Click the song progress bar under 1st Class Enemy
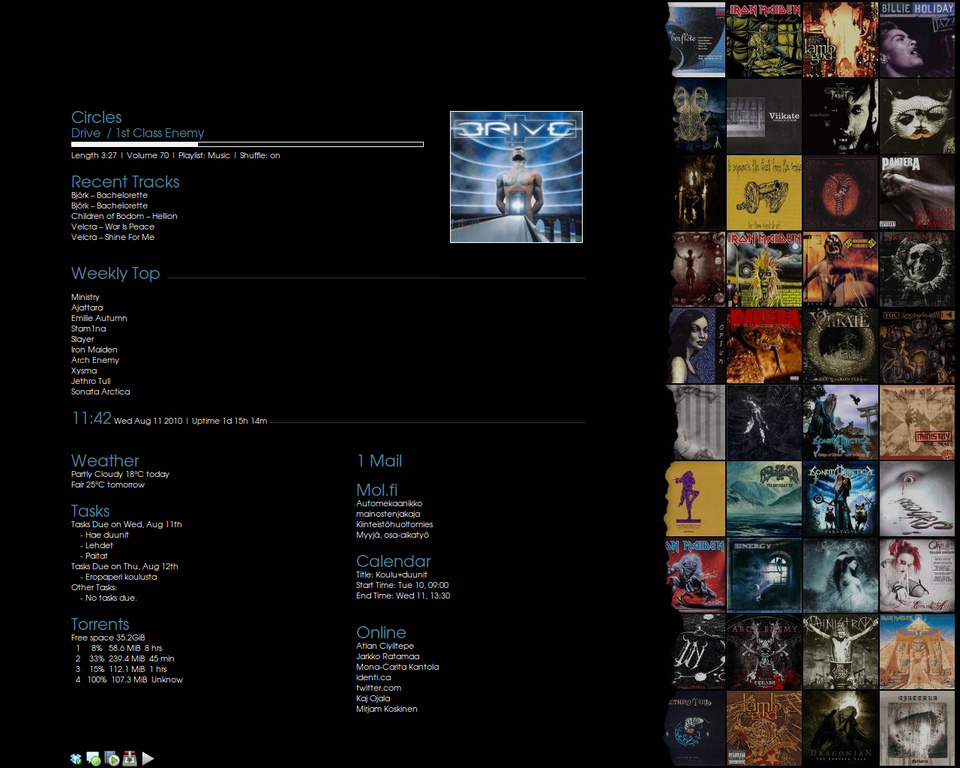Viewport: 960px width, 768px height. pyautogui.click(x=247, y=145)
